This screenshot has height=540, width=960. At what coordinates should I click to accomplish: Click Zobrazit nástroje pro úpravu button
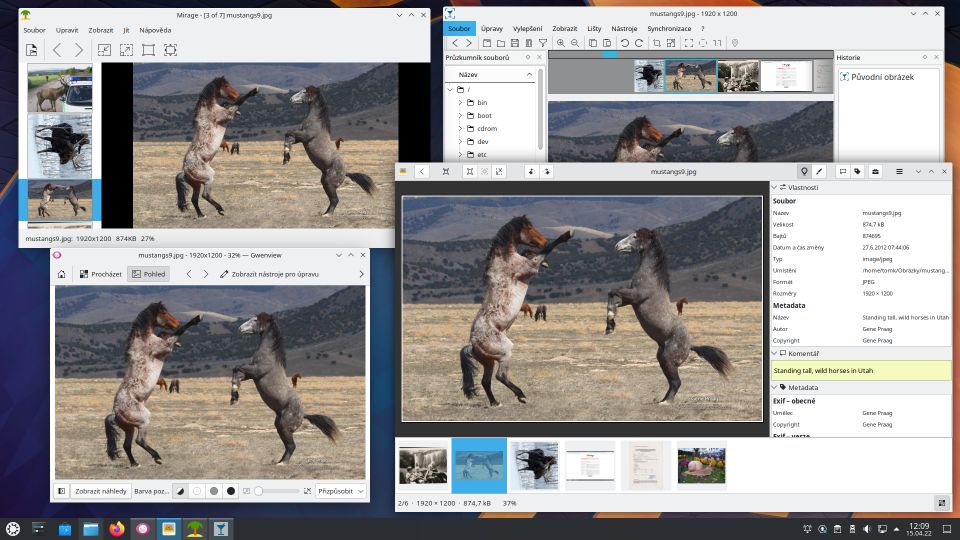(269, 274)
